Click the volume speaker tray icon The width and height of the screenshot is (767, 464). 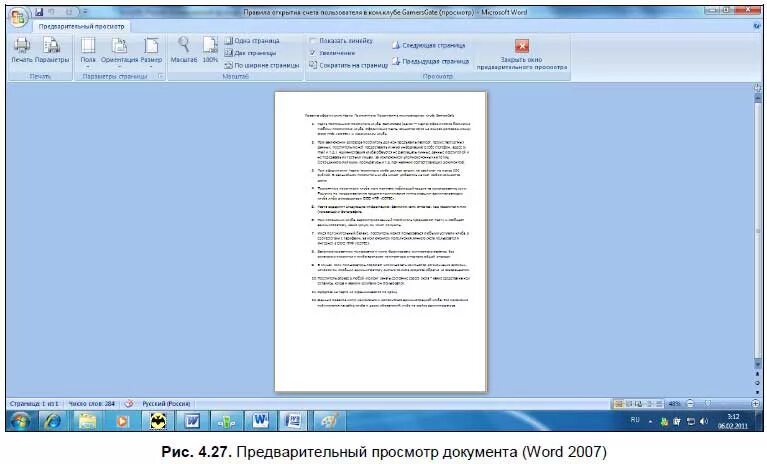click(703, 421)
